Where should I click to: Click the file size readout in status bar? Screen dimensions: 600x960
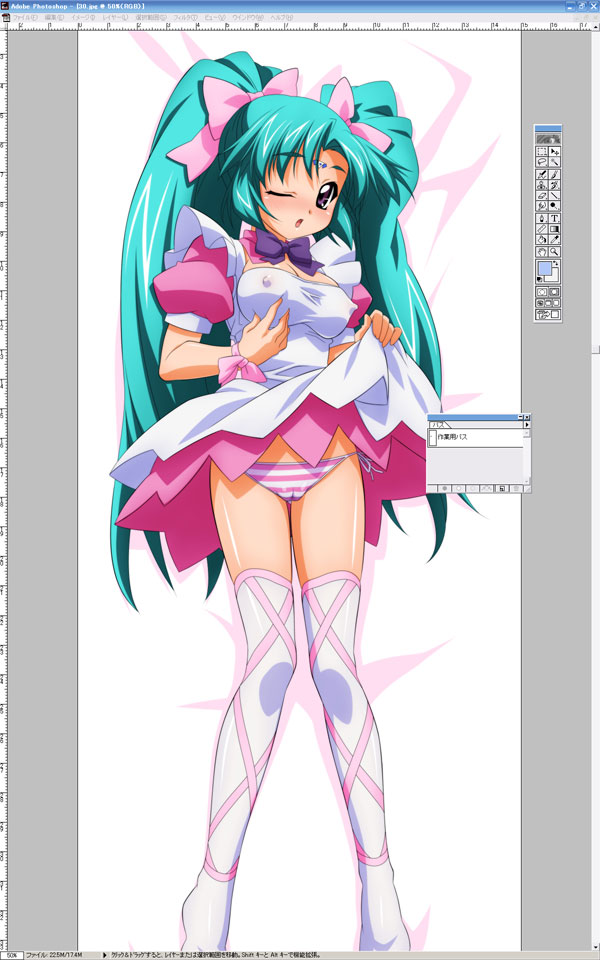tap(54, 955)
